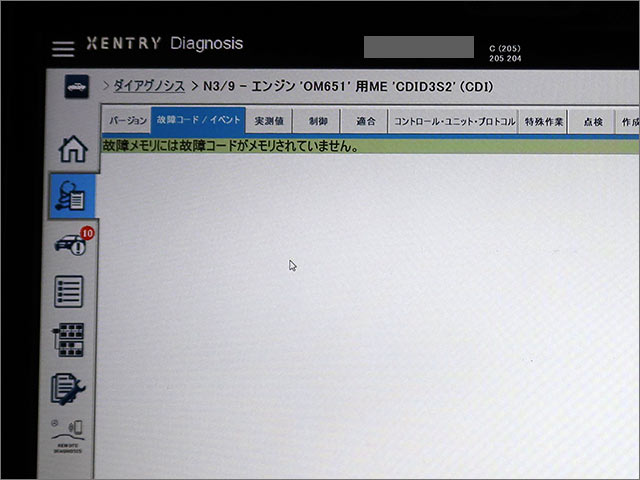Go to the Home sidebar icon
The width and height of the screenshot is (640, 480).
coord(73,149)
